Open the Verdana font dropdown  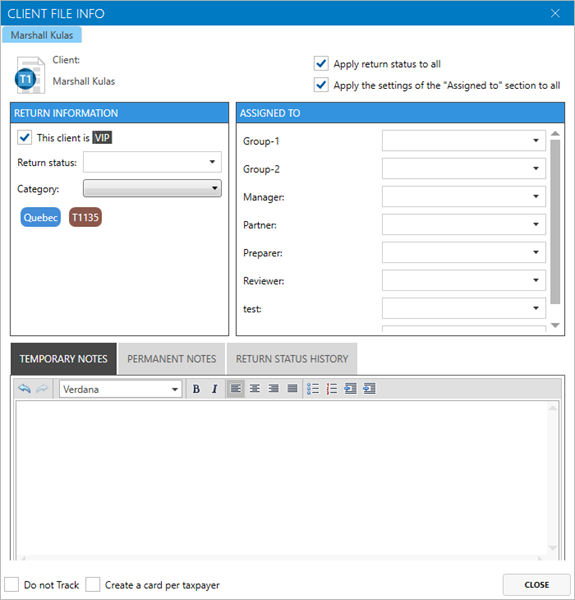pos(121,389)
